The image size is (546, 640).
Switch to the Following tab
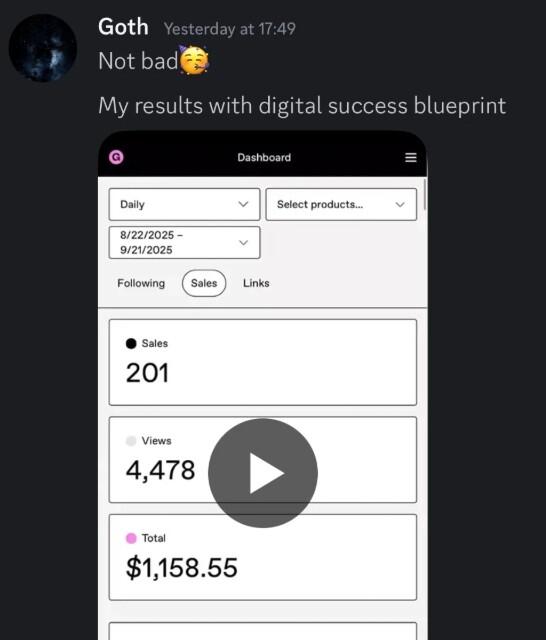pyautogui.click(x=141, y=283)
